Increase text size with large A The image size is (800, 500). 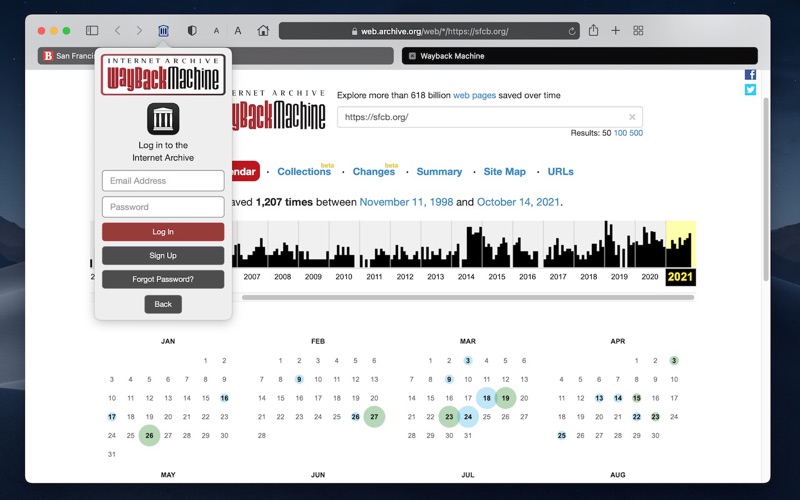238,31
